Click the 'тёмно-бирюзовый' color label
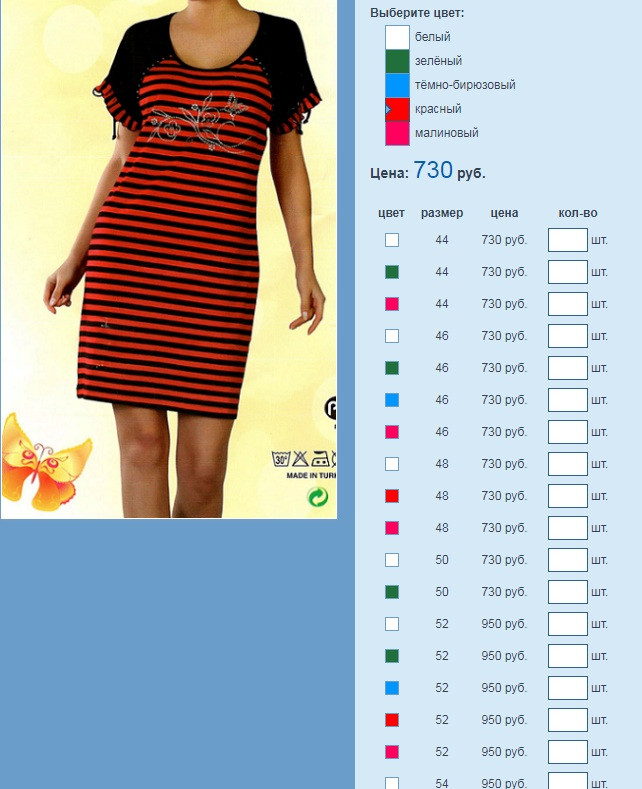 point(465,85)
